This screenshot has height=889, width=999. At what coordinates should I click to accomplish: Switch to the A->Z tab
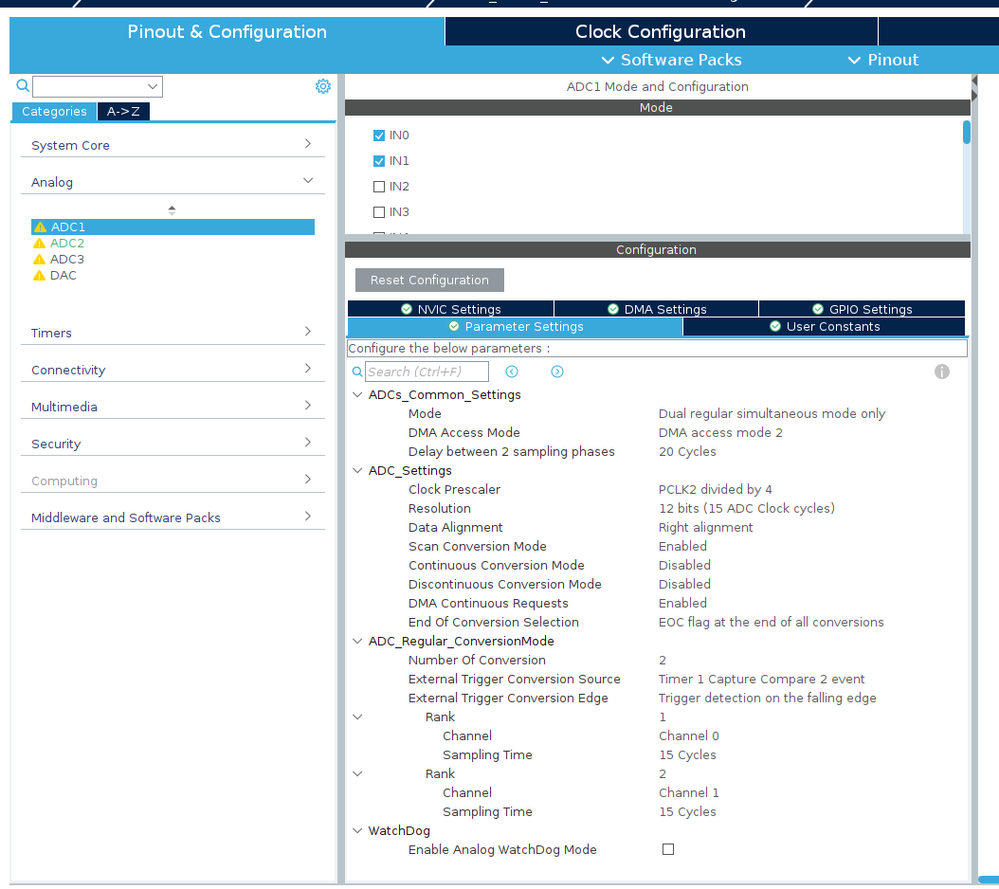123,111
